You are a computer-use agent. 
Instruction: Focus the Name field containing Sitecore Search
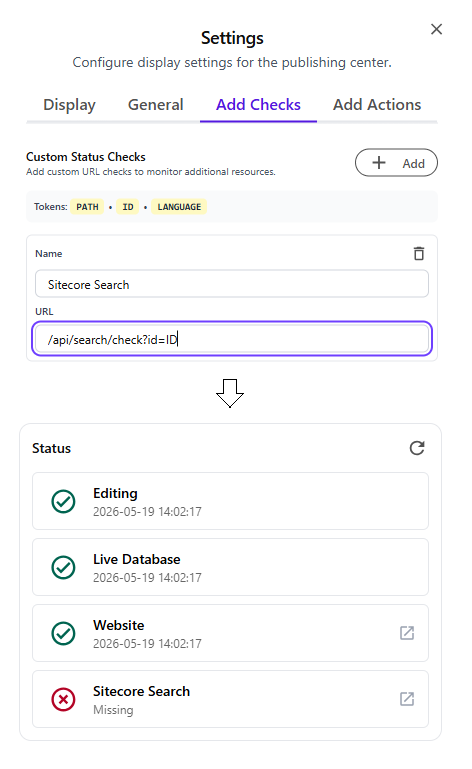pos(232,284)
